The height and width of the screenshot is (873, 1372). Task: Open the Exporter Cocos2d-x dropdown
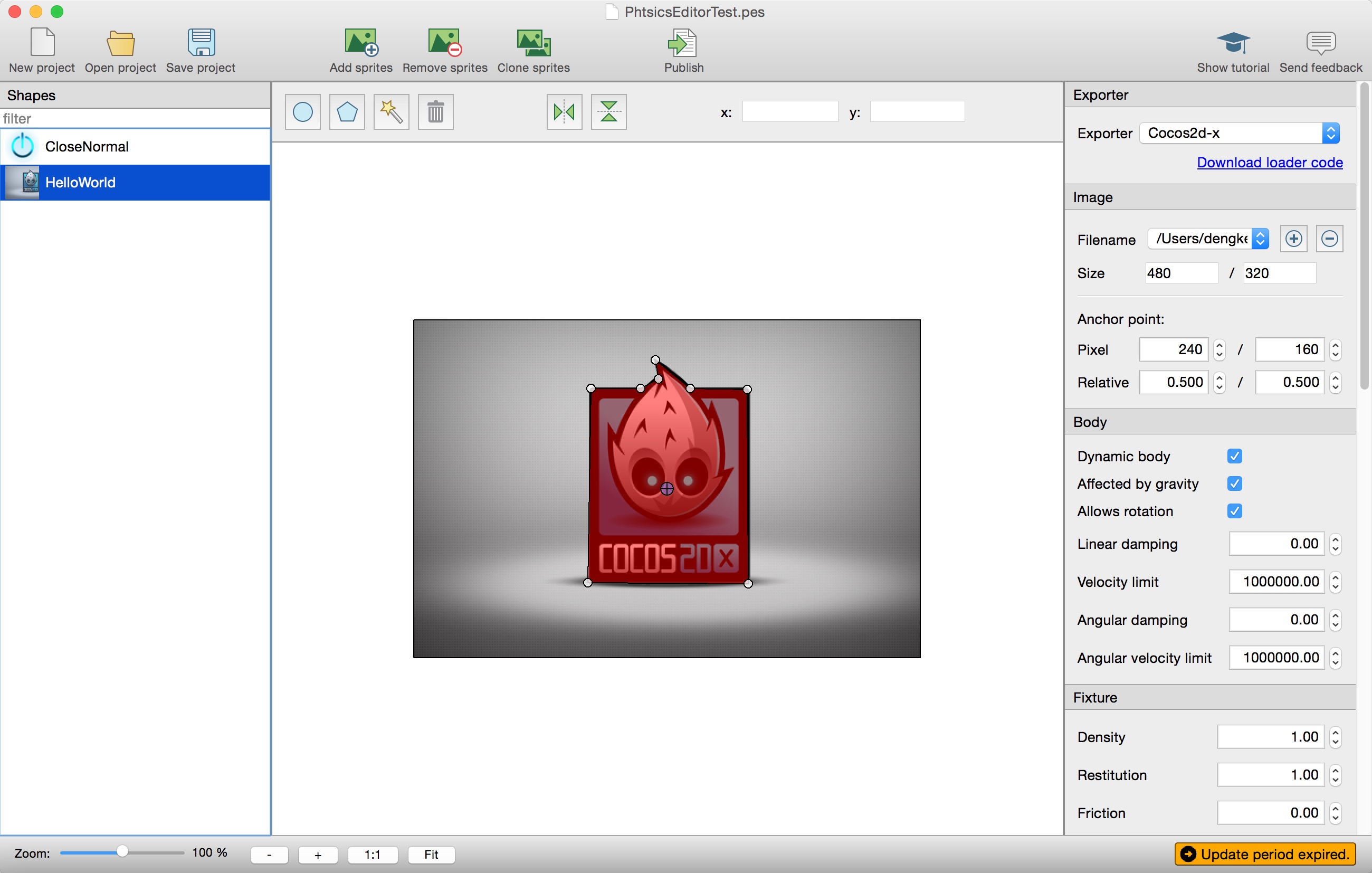point(1238,134)
